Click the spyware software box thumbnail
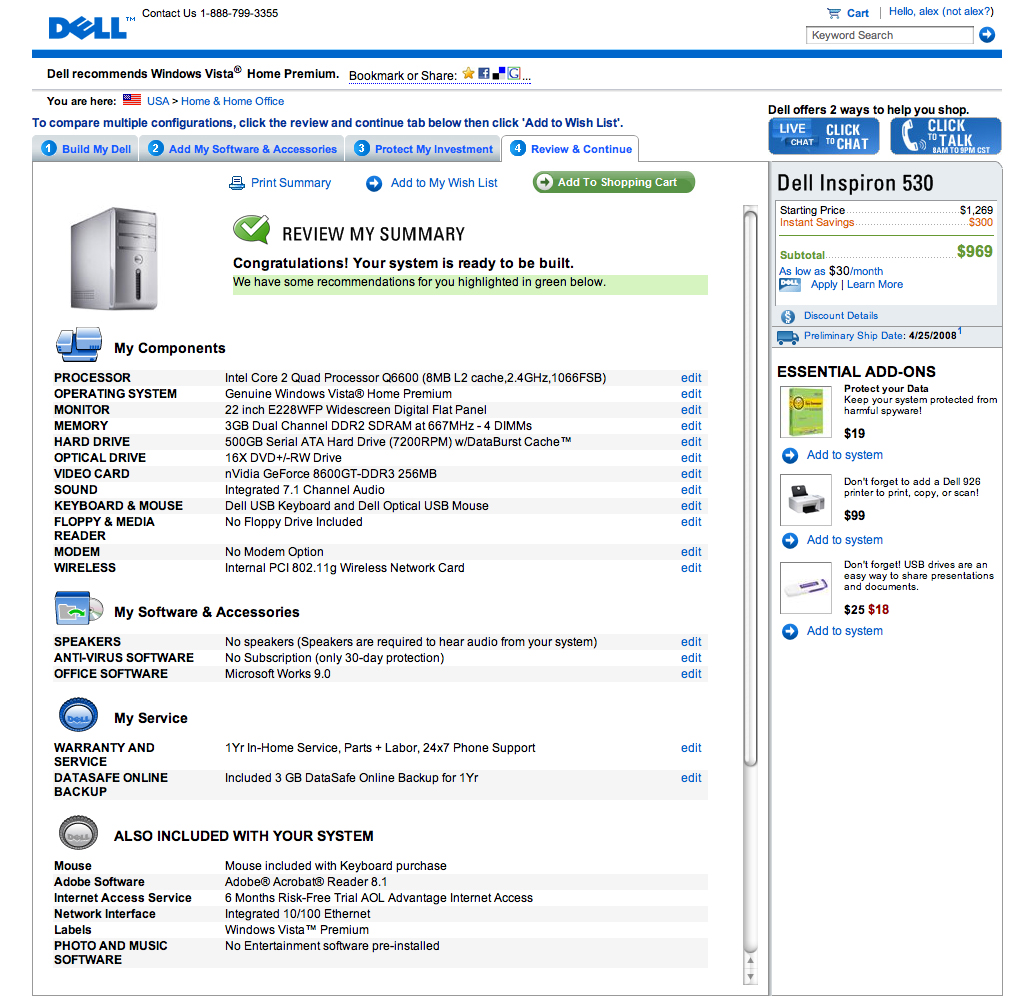Screen dimensions: 1011x1006 pos(805,412)
